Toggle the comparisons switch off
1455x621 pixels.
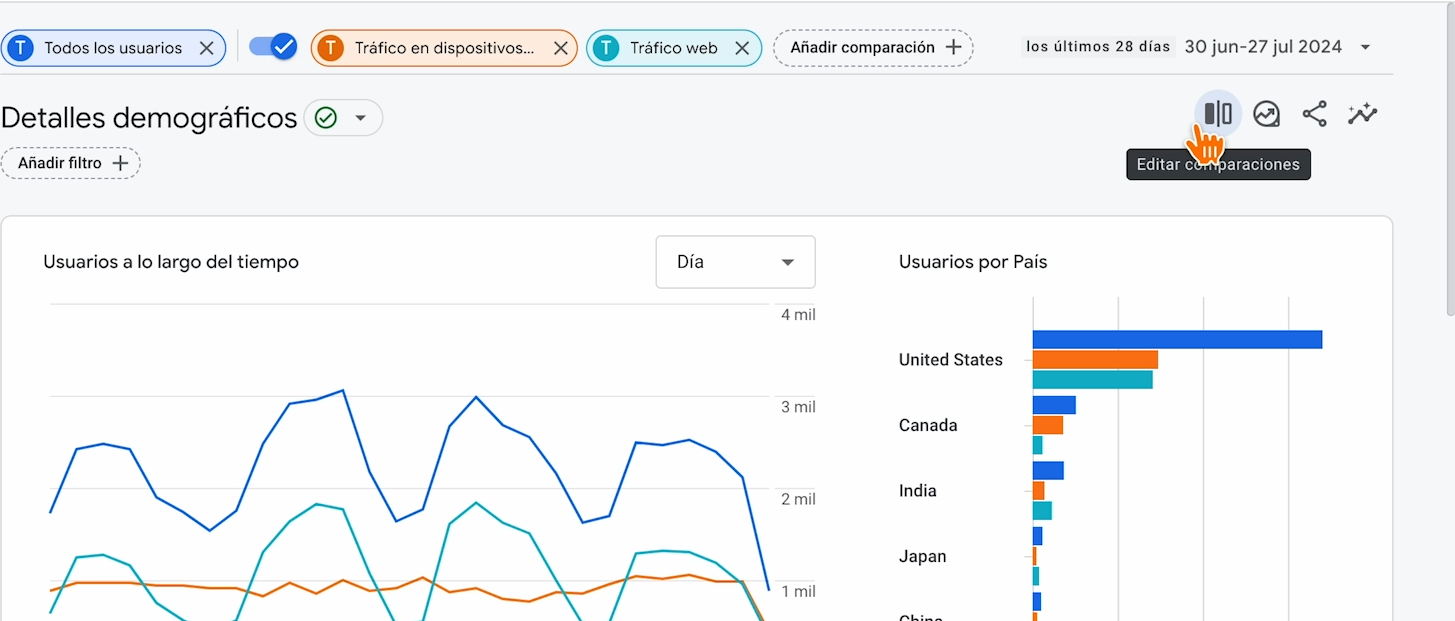273,47
